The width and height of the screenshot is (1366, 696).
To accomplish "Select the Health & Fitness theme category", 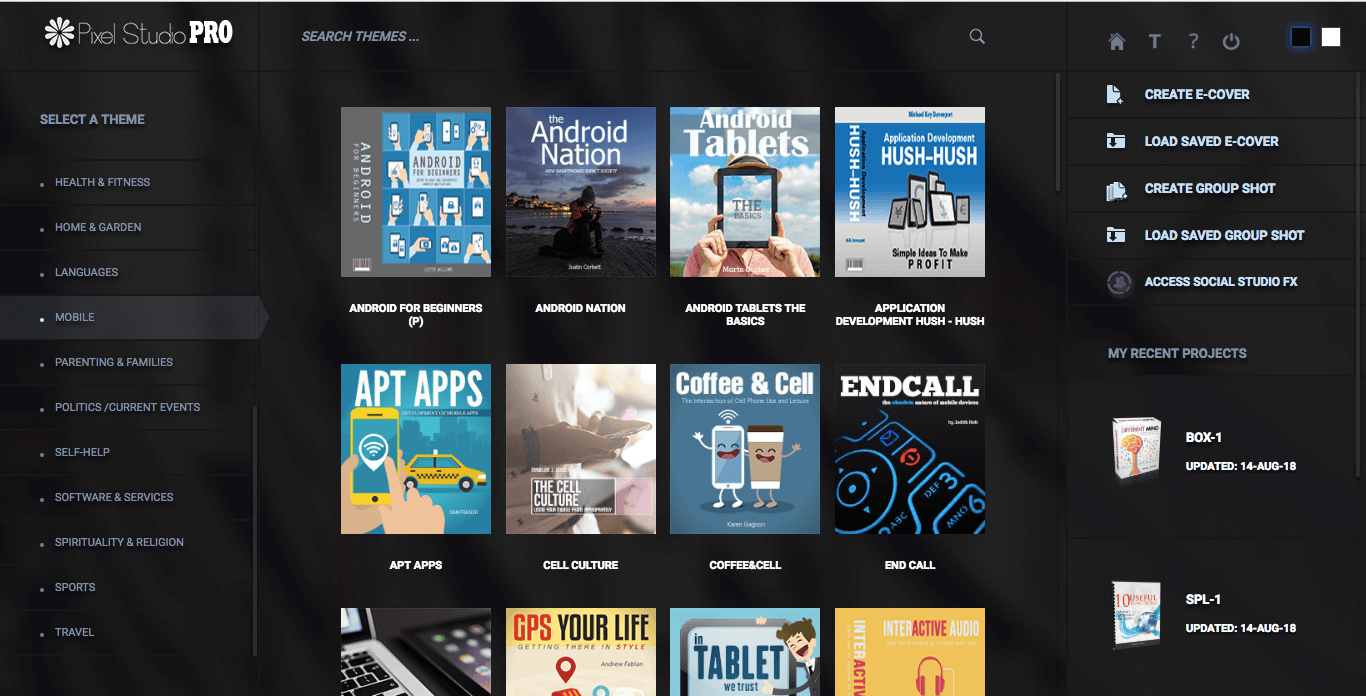I will [x=102, y=182].
